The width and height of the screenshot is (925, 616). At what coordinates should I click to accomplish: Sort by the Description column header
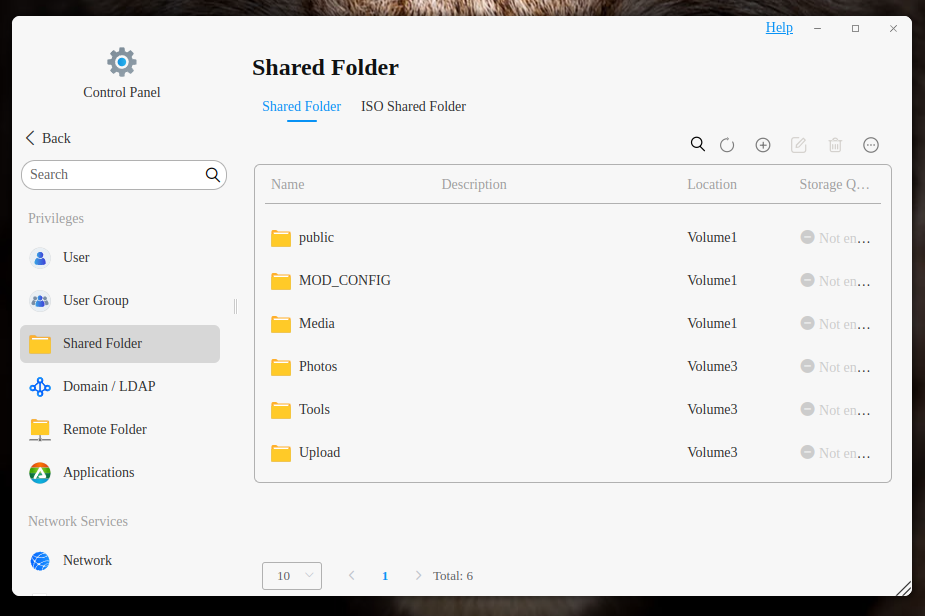[x=474, y=184]
